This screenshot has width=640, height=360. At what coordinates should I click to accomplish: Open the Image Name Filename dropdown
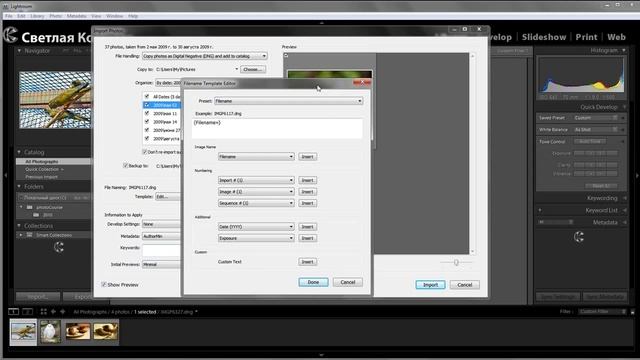[256, 157]
